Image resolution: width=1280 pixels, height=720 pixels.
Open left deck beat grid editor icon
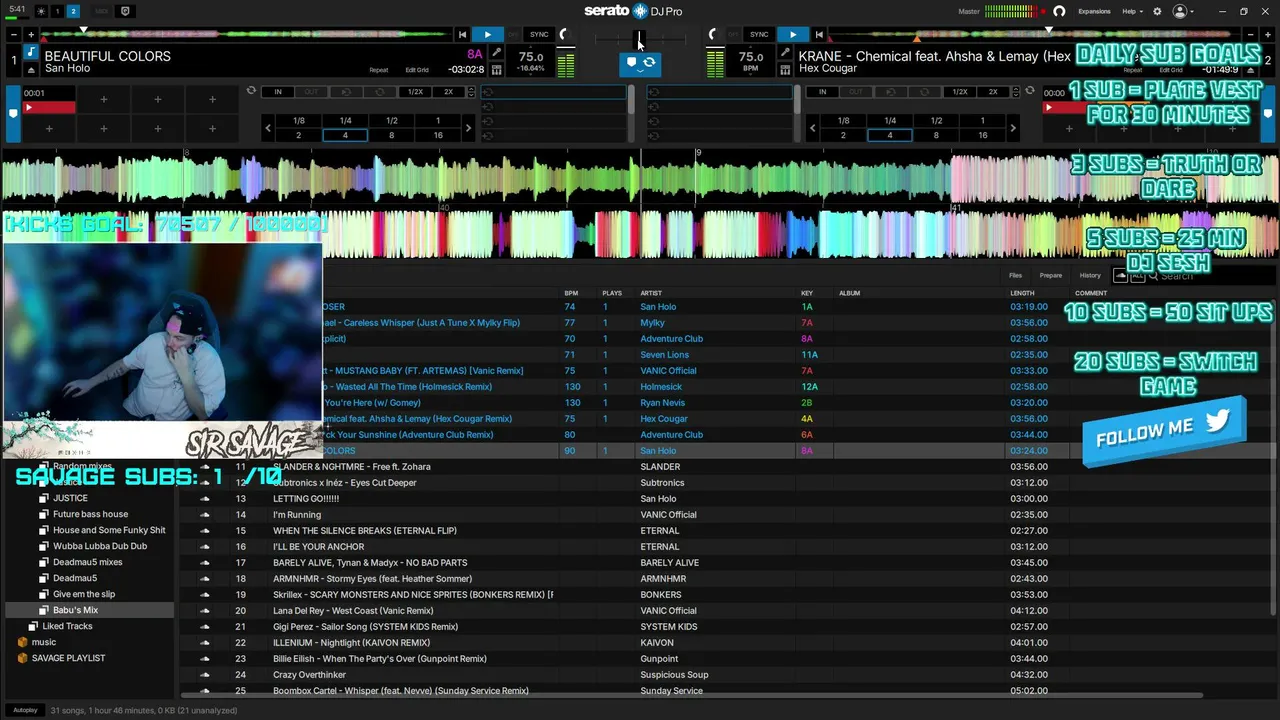pos(497,53)
